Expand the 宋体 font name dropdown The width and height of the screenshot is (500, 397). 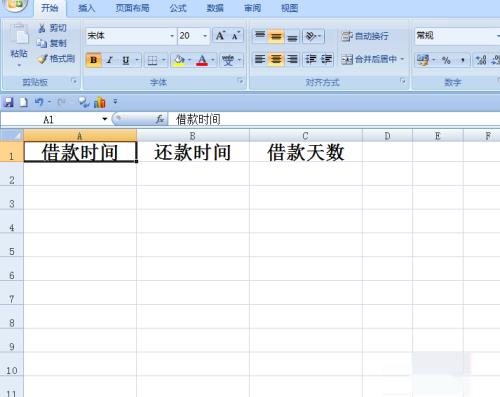[172, 36]
